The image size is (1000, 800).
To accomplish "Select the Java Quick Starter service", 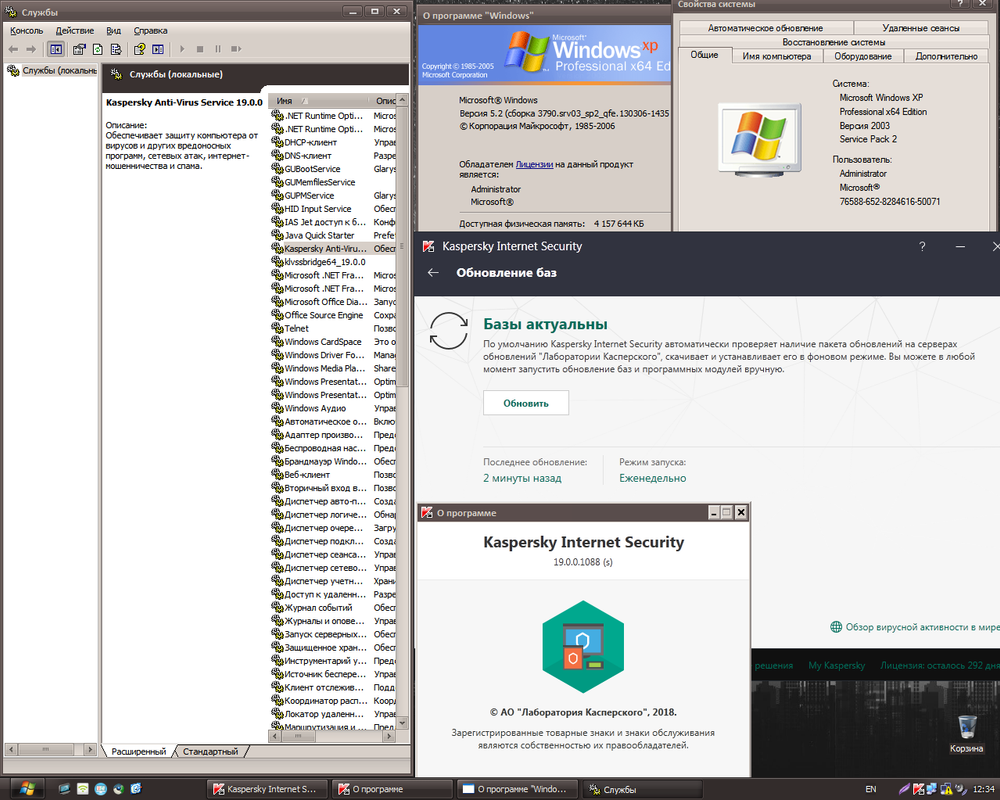I will coord(318,235).
